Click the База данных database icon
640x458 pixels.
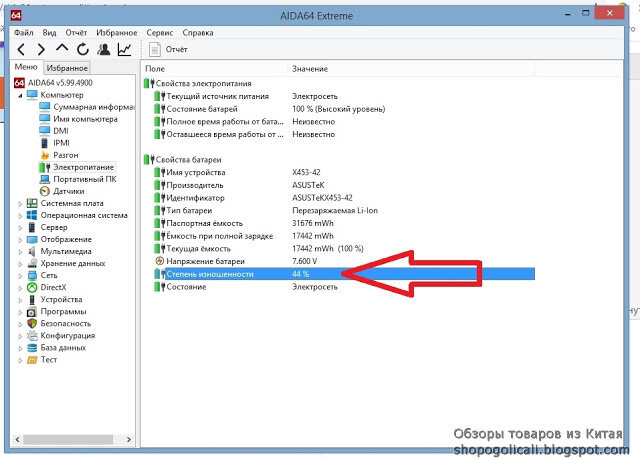(32, 348)
